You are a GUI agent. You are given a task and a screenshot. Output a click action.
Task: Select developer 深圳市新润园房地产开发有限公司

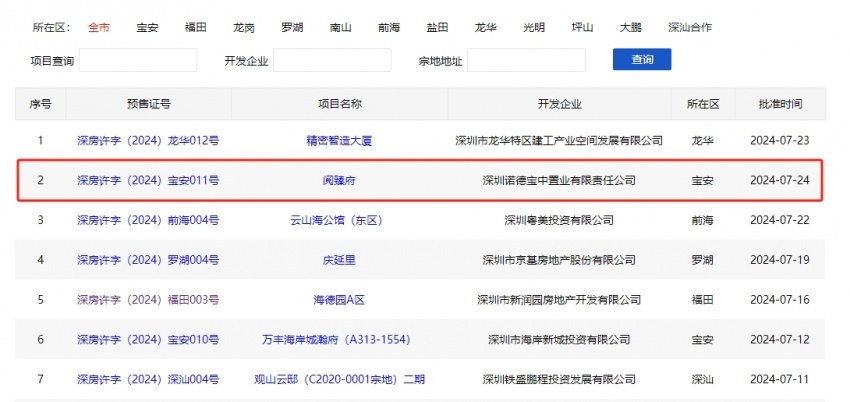click(x=559, y=300)
